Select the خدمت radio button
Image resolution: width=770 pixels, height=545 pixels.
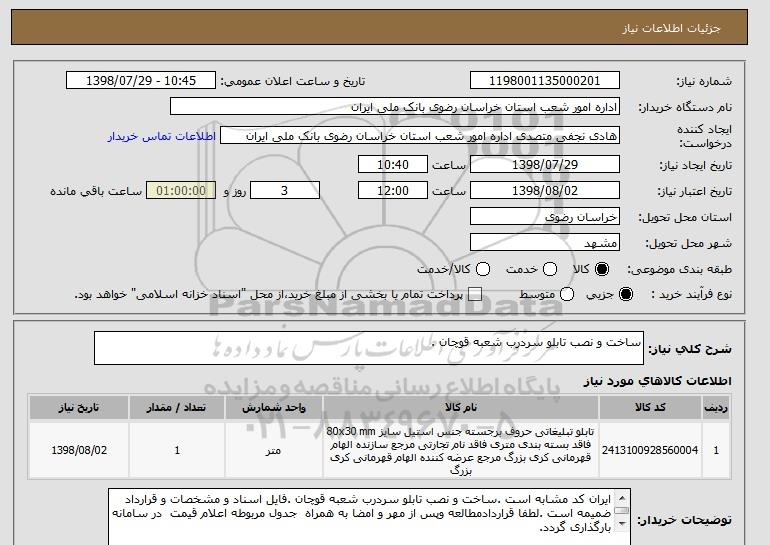point(550,269)
